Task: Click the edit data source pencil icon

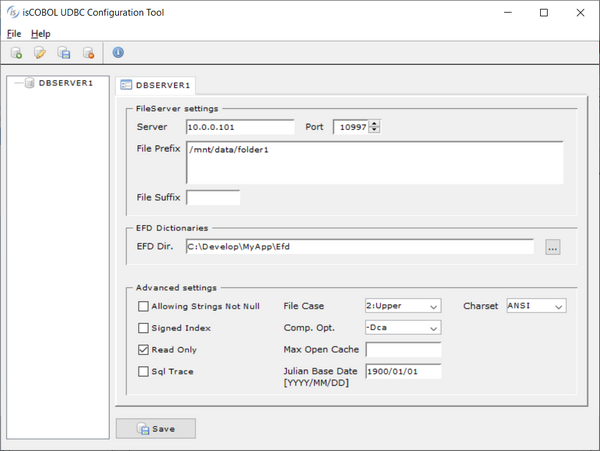Action: pyautogui.click(x=40, y=53)
